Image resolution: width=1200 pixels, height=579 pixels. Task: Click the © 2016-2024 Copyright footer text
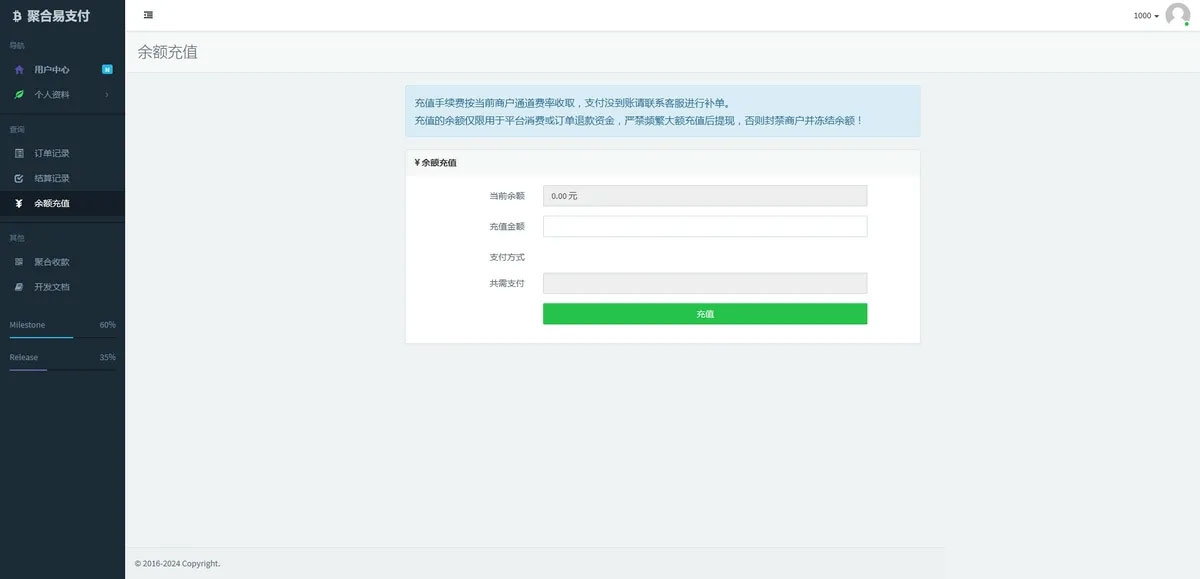click(177, 563)
